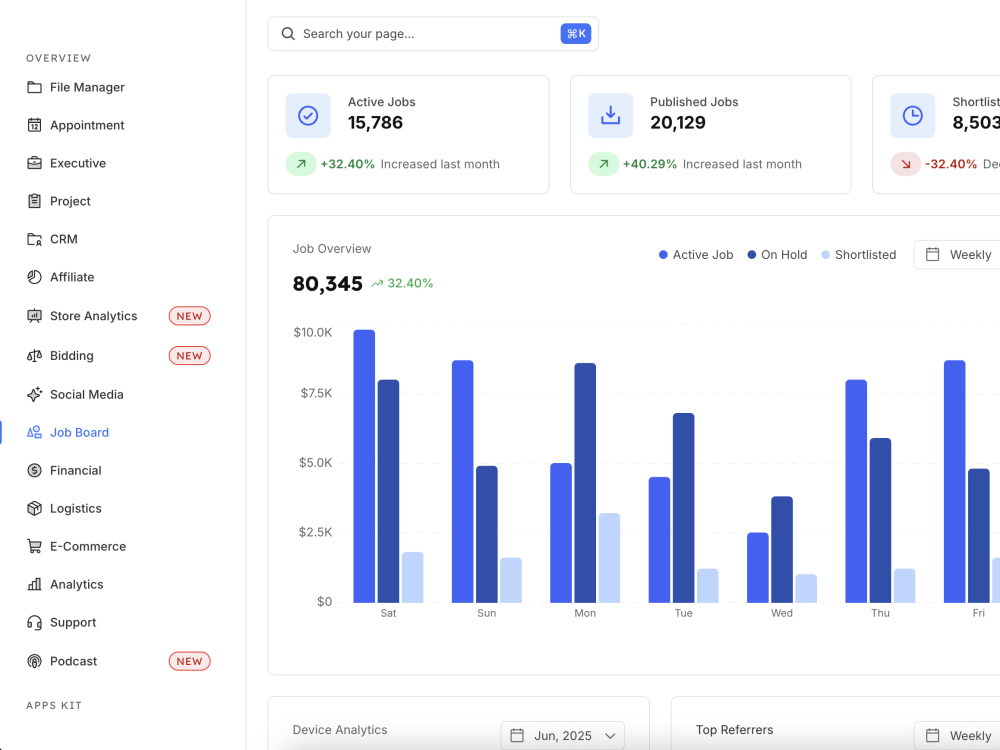Click the Social Media sparkle icon

tap(34, 394)
